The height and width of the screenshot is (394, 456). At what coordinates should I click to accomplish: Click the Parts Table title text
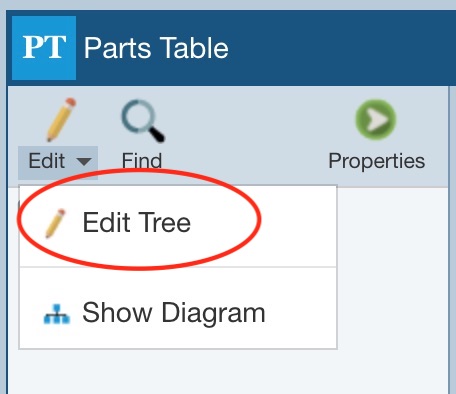[x=156, y=48]
